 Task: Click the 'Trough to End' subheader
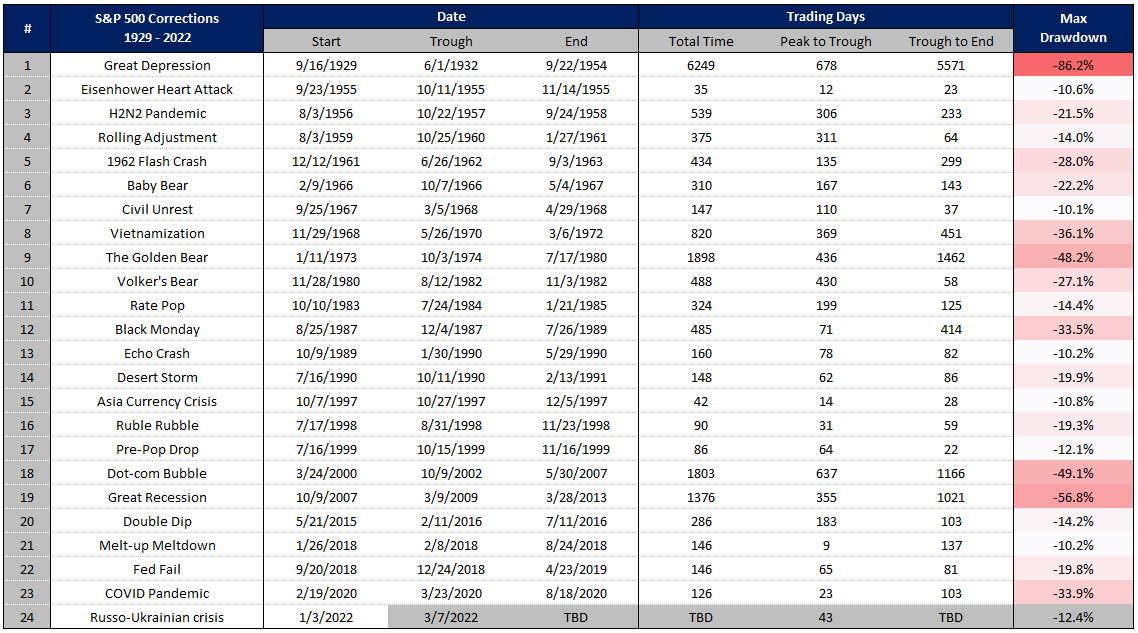pos(951,41)
